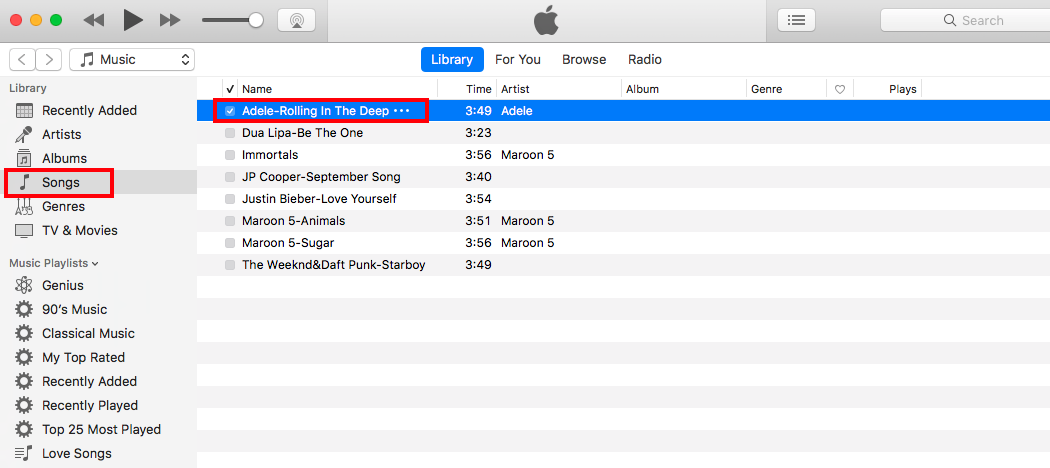Image resolution: width=1050 pixels, height=468 pixels.
Task: Click the Play button
Action: pos(133,20)
